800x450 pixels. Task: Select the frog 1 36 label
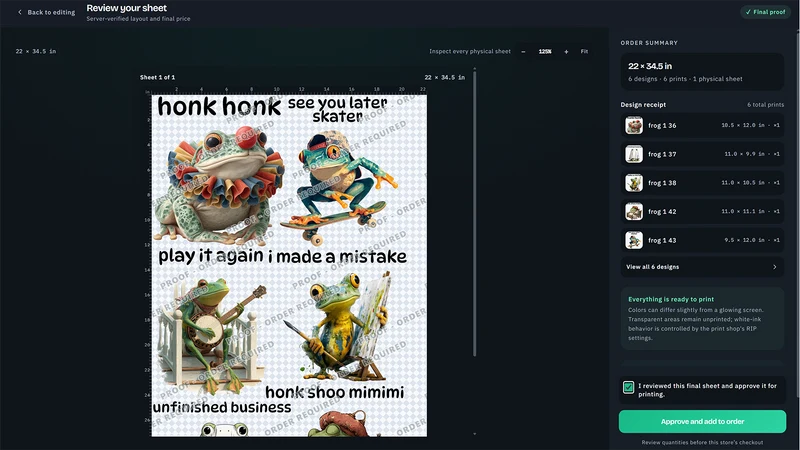(x=662, y=126)
